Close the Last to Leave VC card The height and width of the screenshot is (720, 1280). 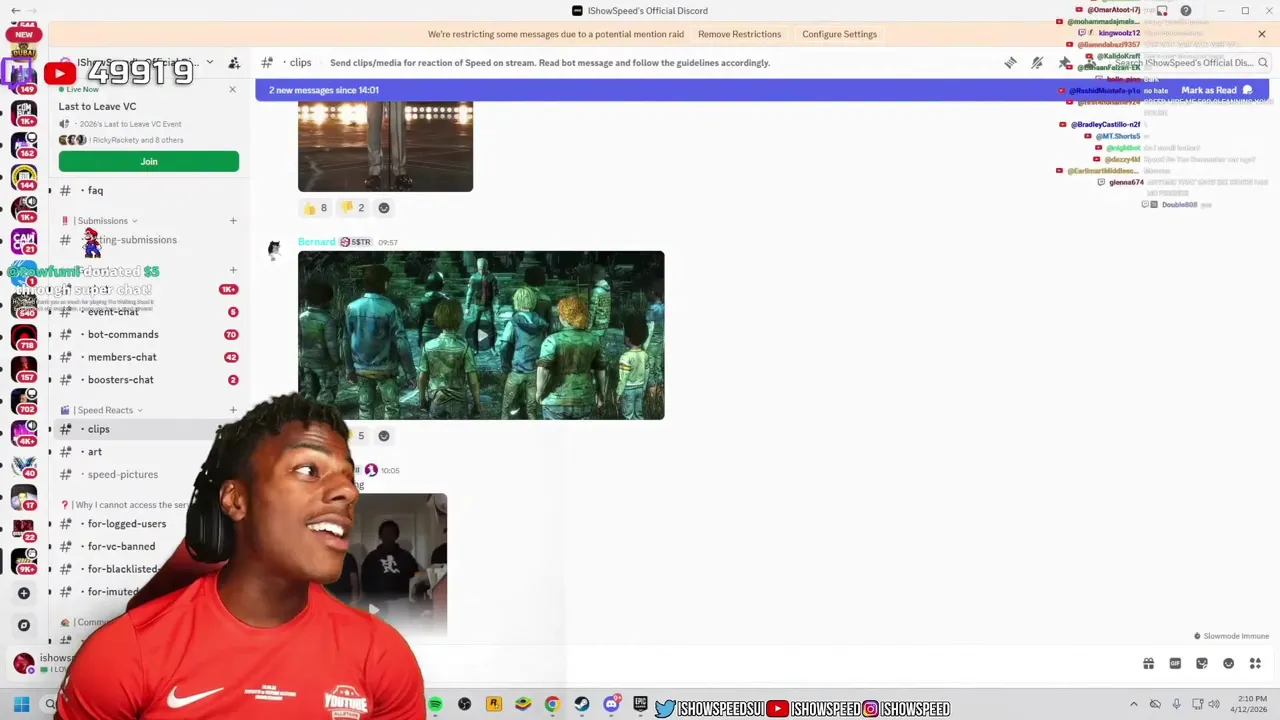233,89
